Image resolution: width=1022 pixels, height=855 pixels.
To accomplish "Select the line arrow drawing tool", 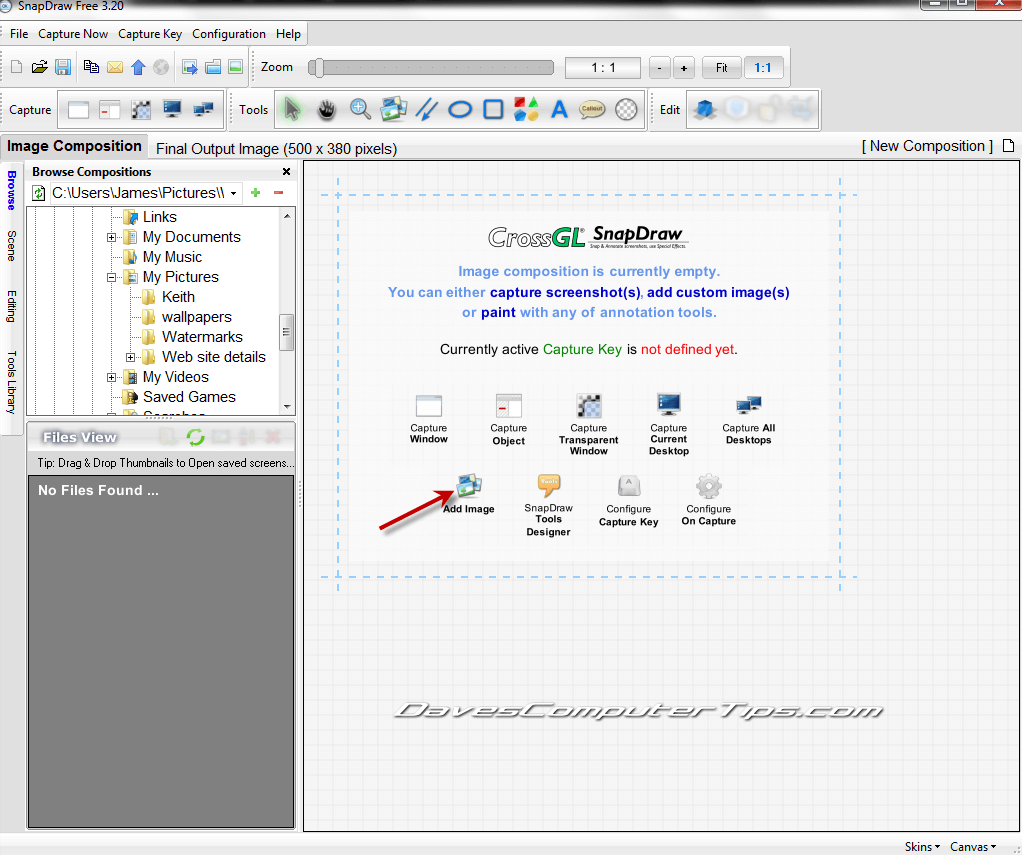I will click(x=427, y=109).
